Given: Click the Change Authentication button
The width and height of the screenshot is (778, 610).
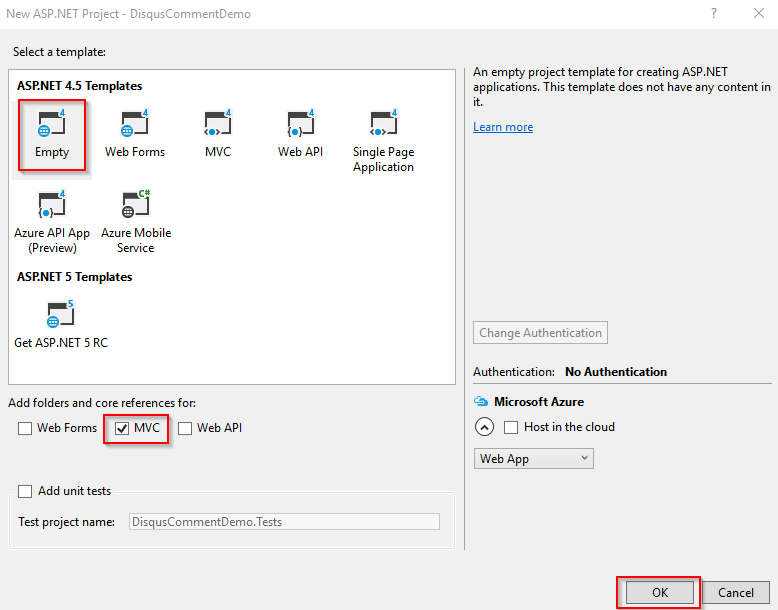Looking at the screenshot, I should tap(540, 333).
